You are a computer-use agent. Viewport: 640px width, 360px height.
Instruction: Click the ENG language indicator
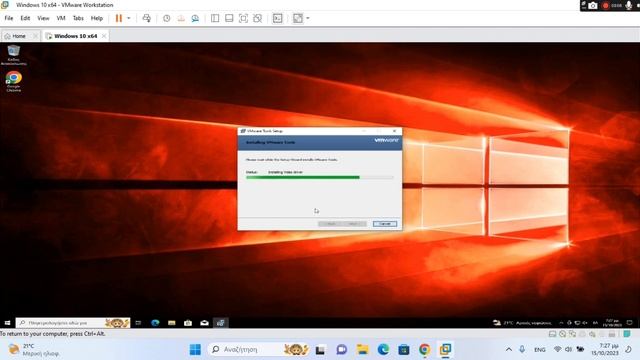click(x=540, y=350)
